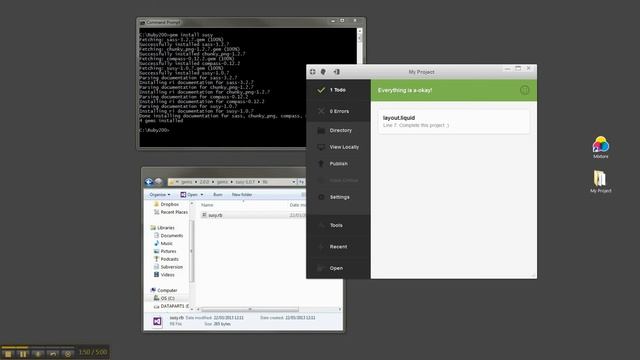Click the file type icon in Explorer details pane
Viewport: 640px width, 360px height.
(x=157, y=321)
